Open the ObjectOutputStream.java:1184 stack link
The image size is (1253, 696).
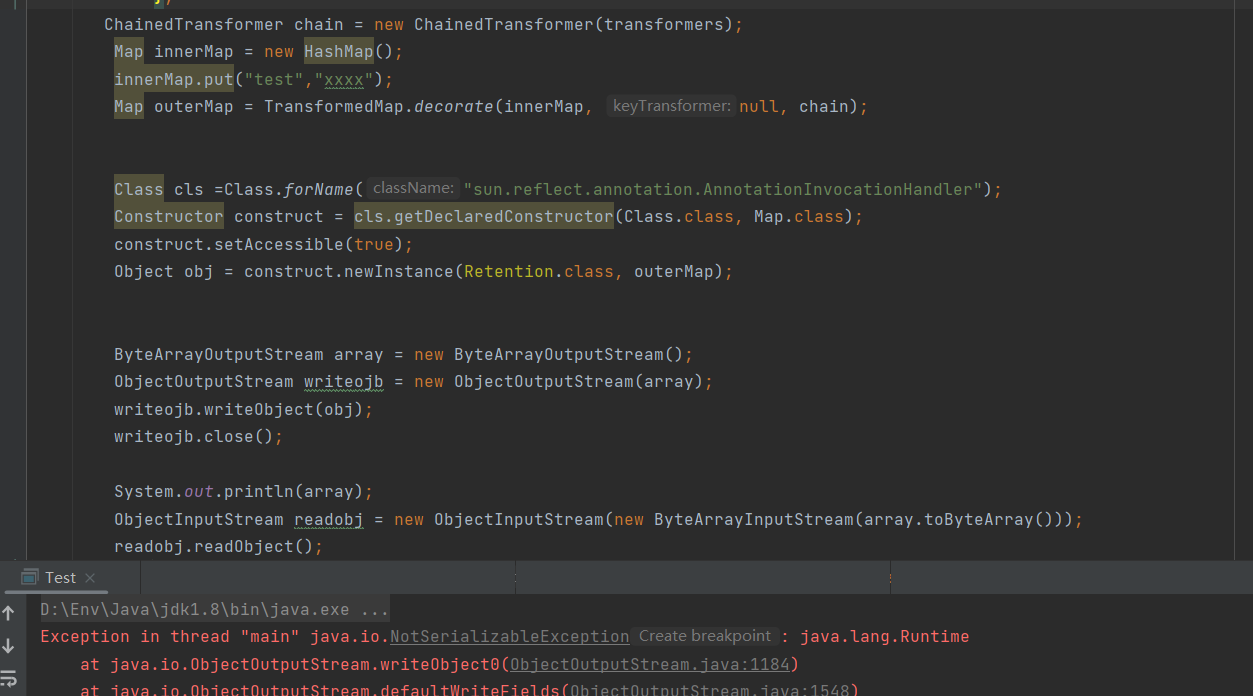tap(650, 664)
